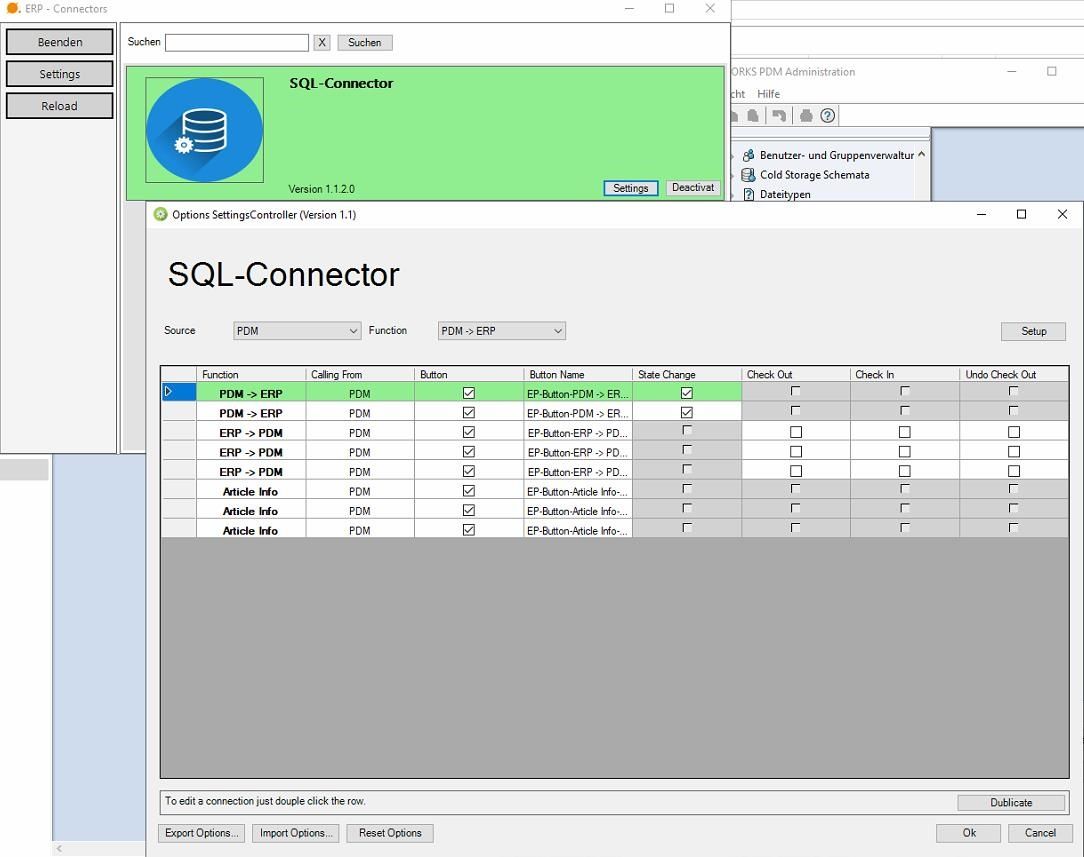This screenshot has width=1084, height=857.
Task: Click Deactivat to disable the SQL-Connector
Action: tap(692, 187)
